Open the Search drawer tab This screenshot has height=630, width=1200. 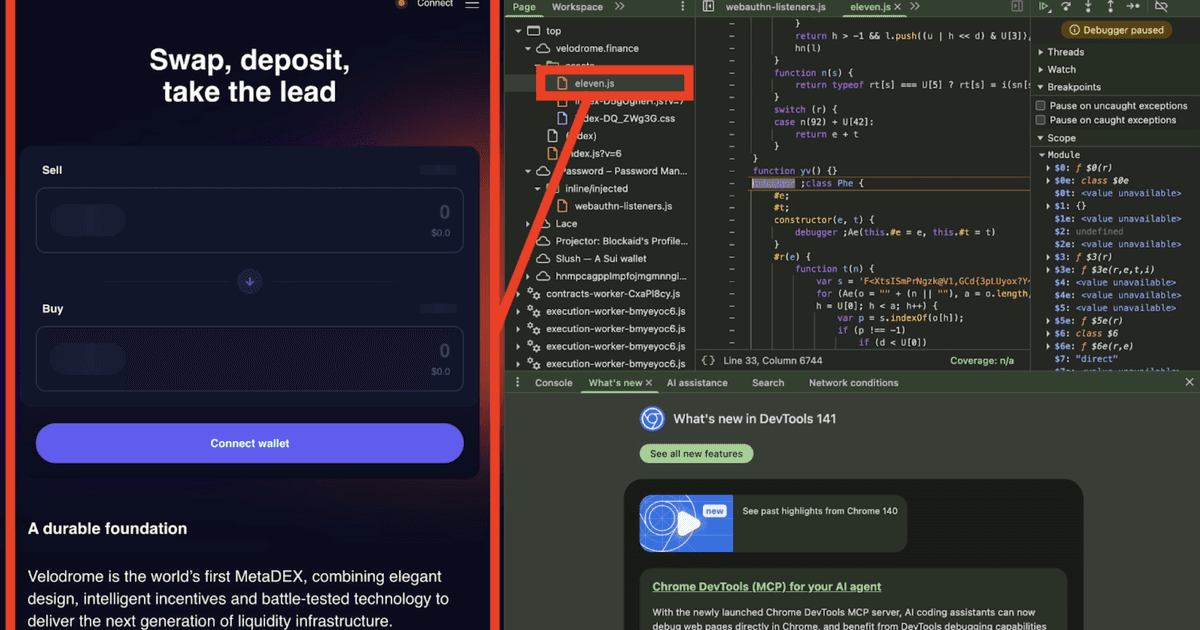768,383
